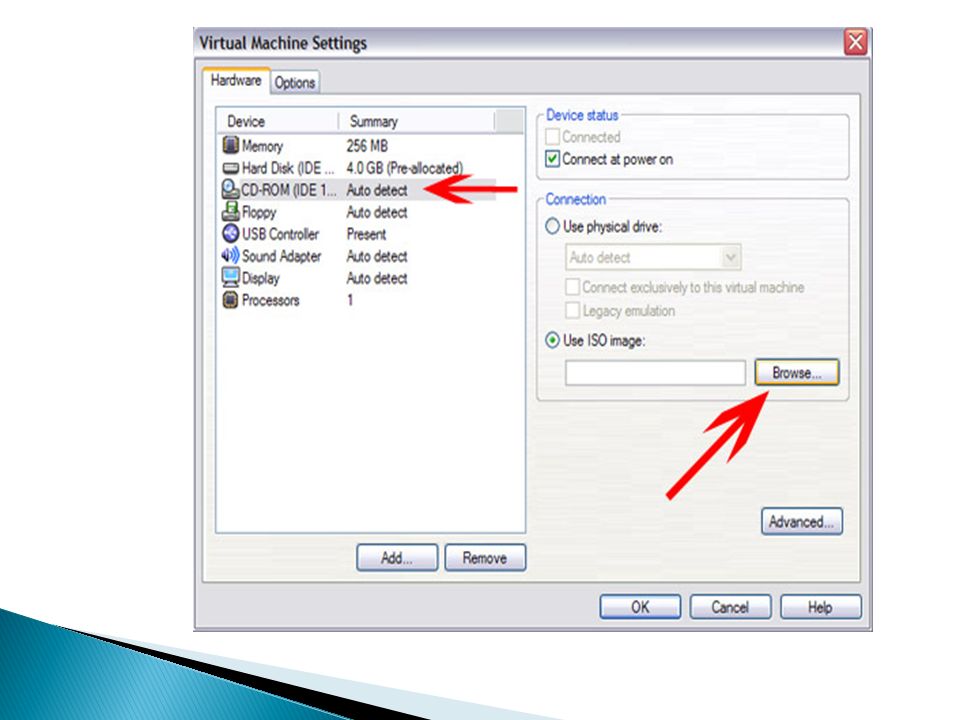The image size is (960, 720).
Task: Click the Hard Disk device icon
Action: click(x=230, y=168)
